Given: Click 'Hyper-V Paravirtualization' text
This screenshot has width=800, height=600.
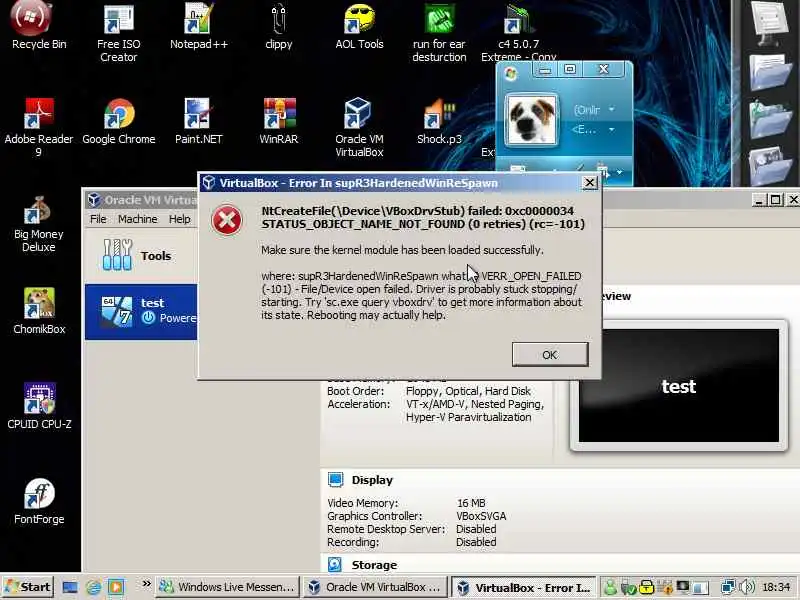Looking at the screenshot, I should (x=468, y=417).
